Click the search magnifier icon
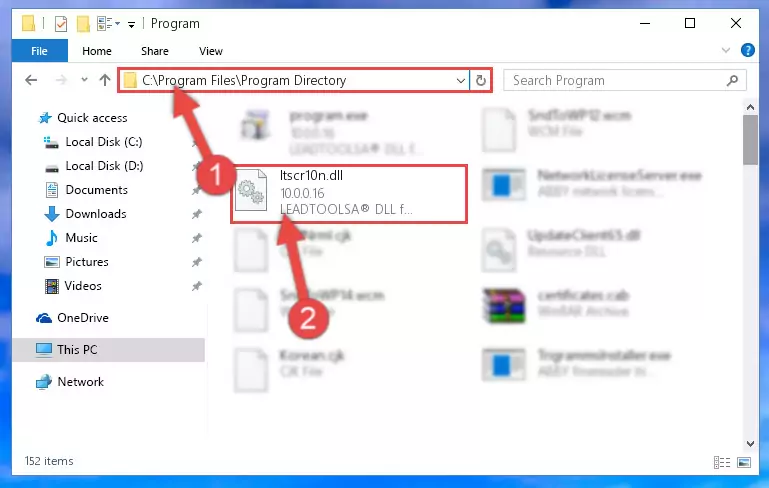This screenshot has width=769, height=488. click(x=732, y=80)
